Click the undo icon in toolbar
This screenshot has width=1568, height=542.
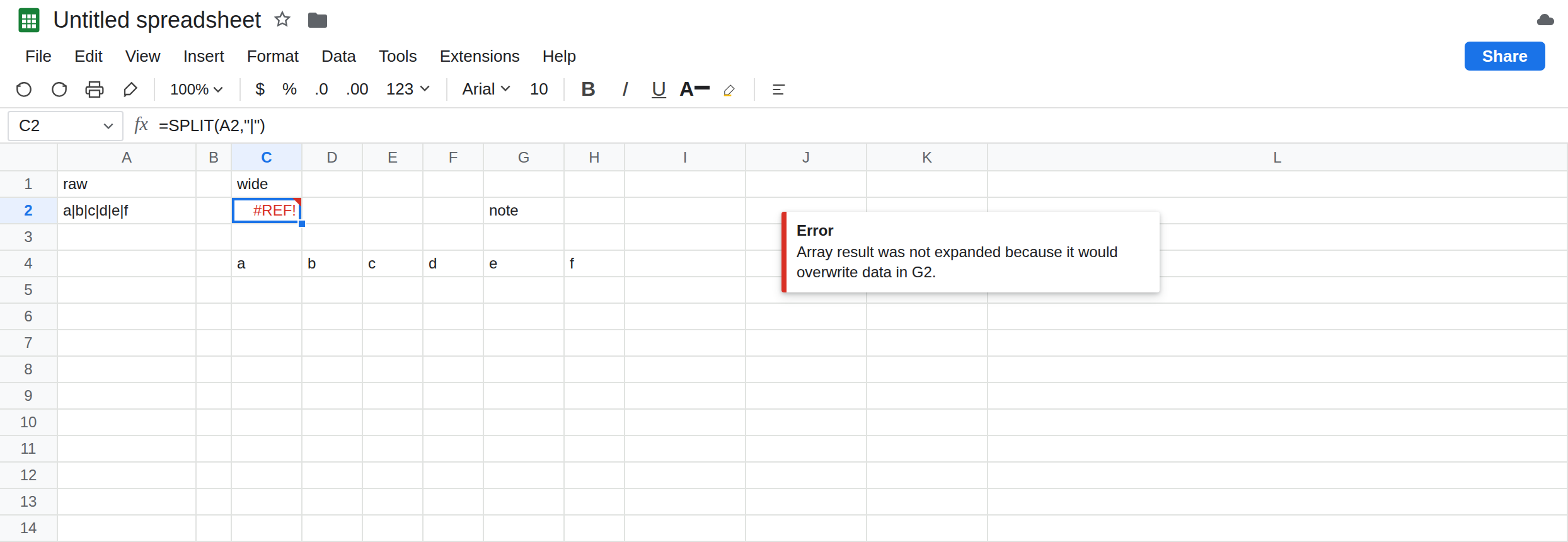24,89
